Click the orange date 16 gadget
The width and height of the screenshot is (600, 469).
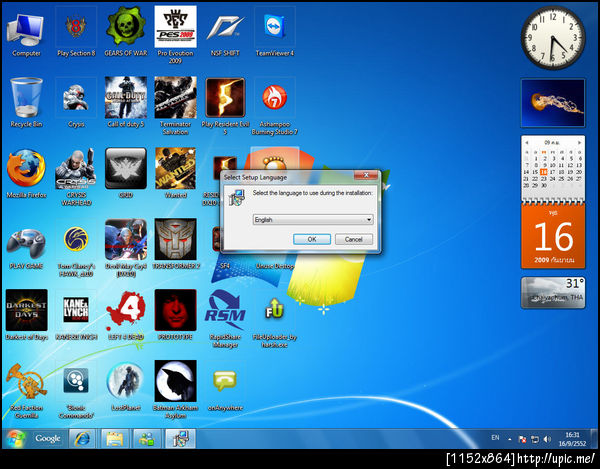553,237
